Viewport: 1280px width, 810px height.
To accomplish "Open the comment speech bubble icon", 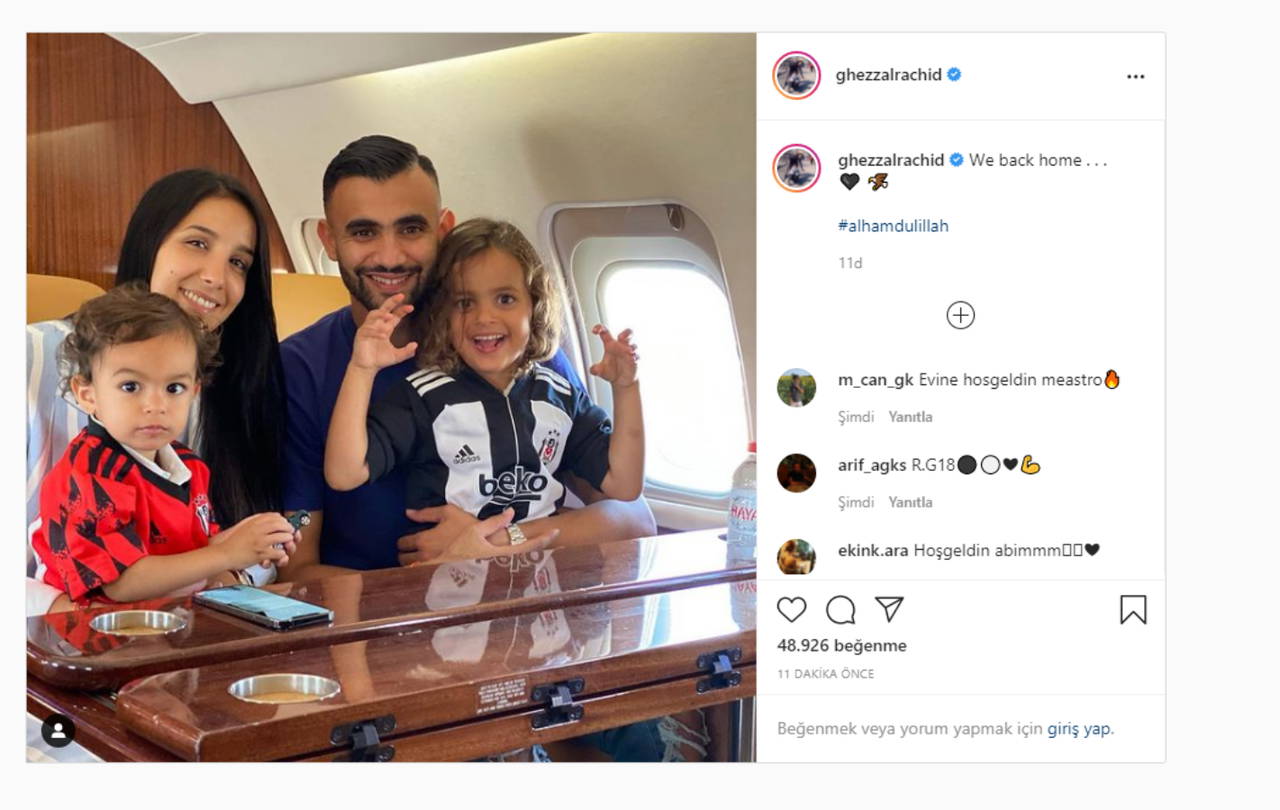I will pos(840,610).
